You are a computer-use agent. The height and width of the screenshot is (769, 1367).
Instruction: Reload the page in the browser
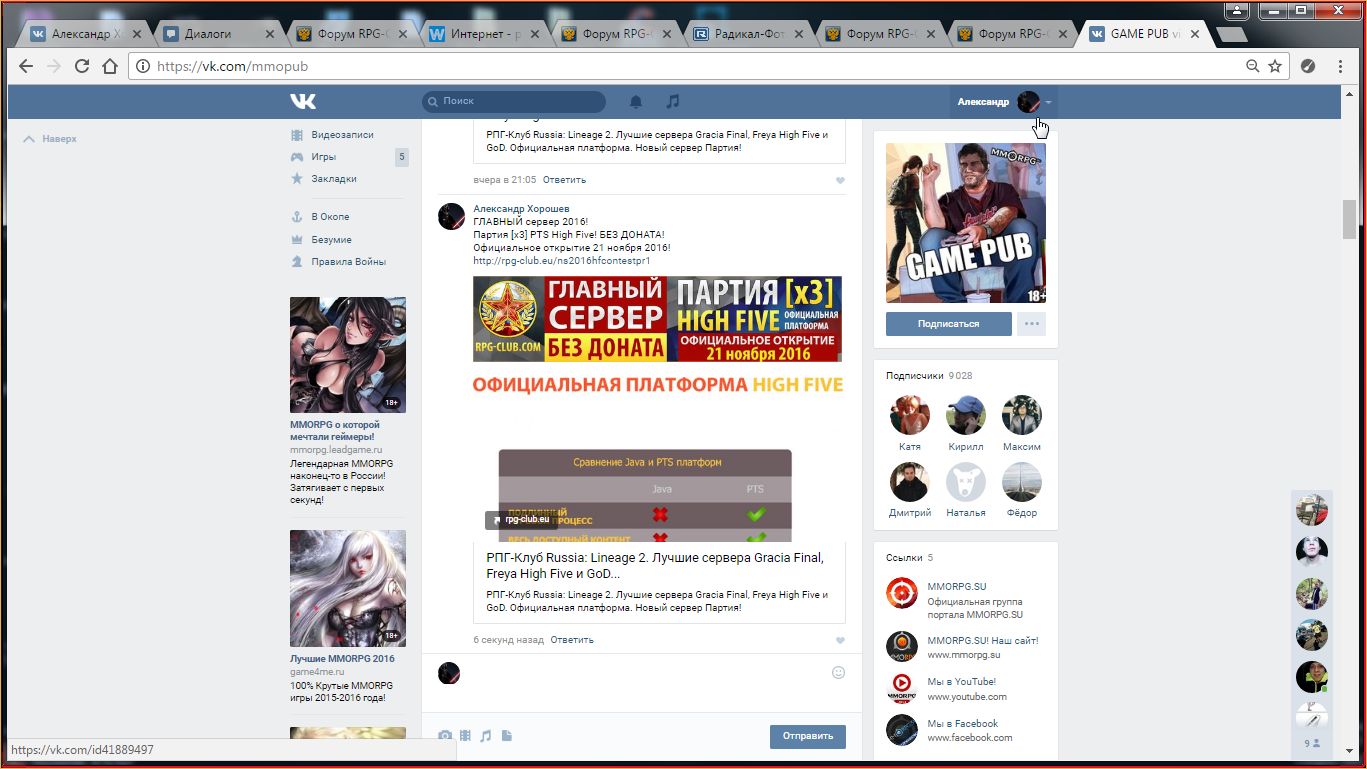coord(82,66)
